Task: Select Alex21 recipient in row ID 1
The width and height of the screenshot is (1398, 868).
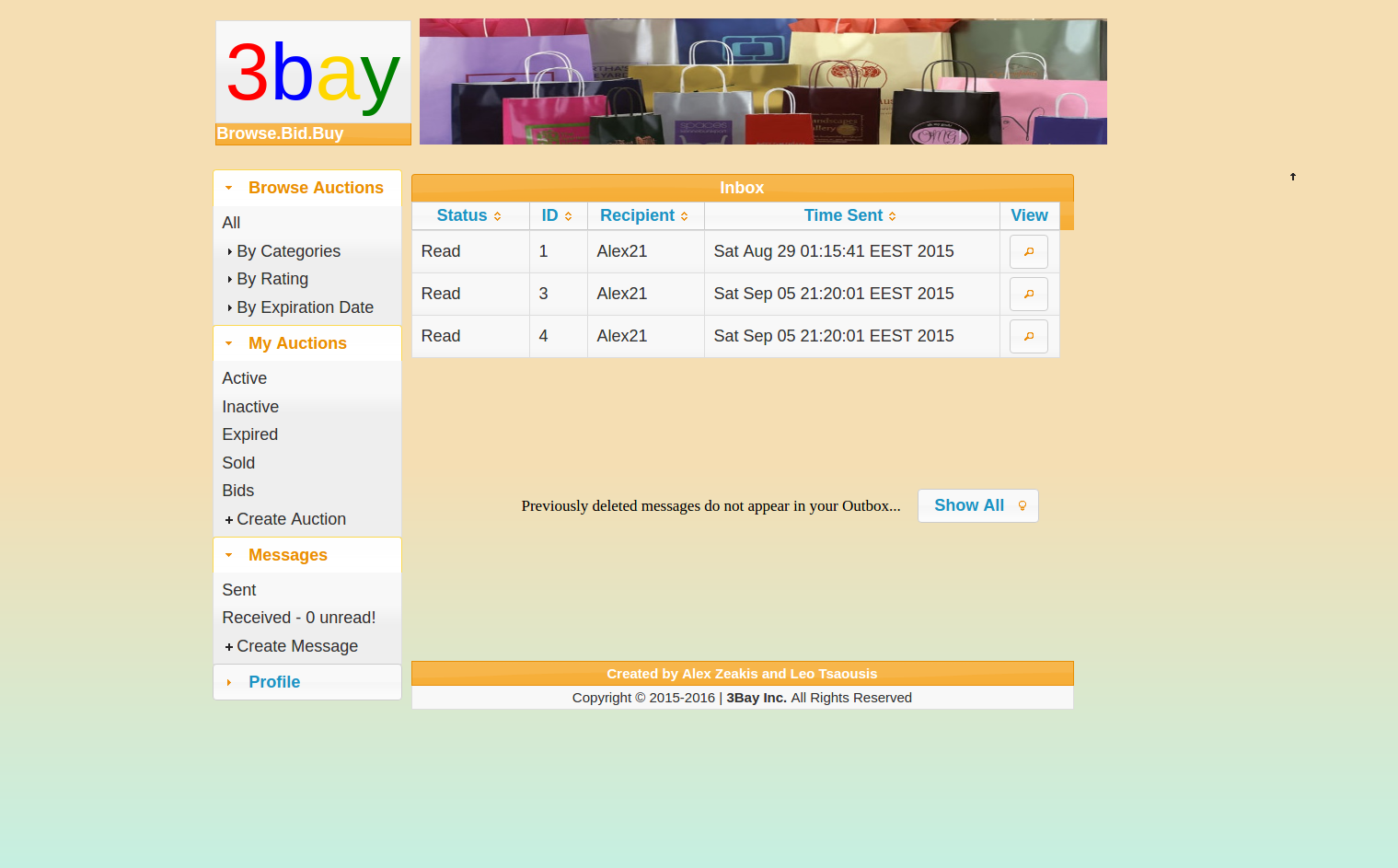Action: click(x=621, y=251)
